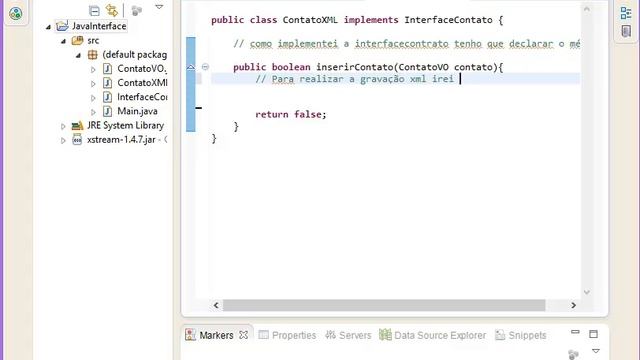The height and width of the screenshot is (360, 640).
Task: Maximize the bottom Markers panel
Action: tap(593, 334)
